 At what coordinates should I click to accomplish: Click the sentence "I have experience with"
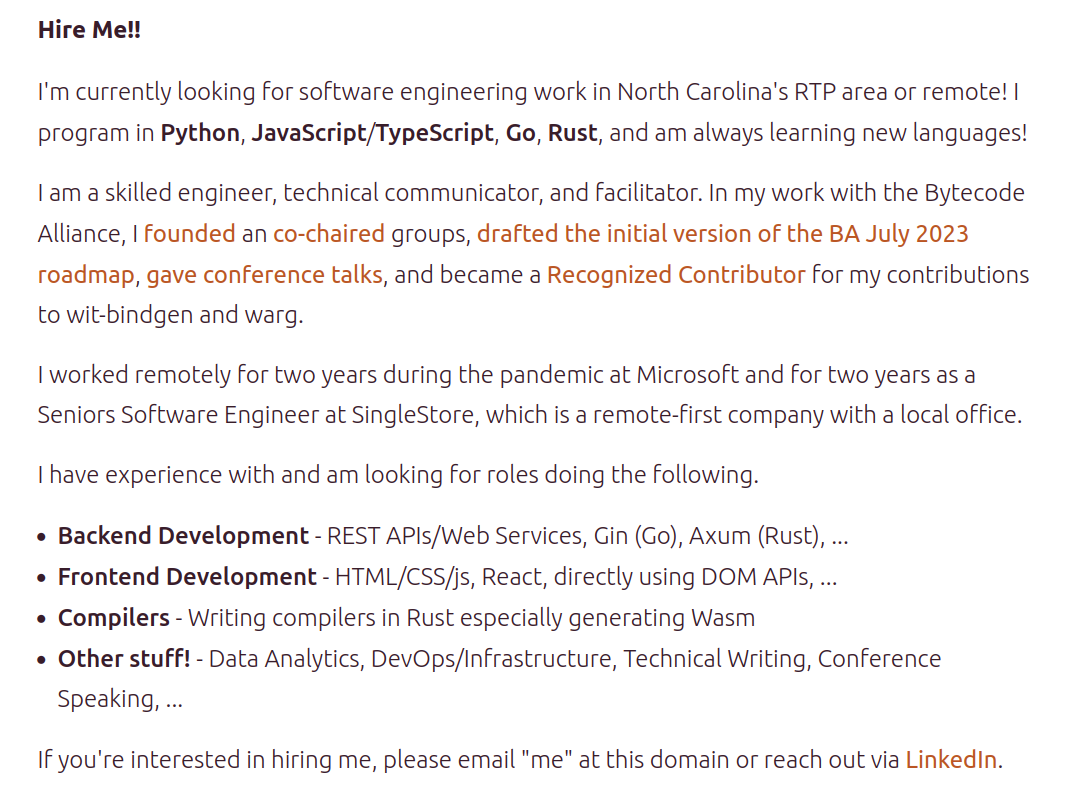pos(157,474)
